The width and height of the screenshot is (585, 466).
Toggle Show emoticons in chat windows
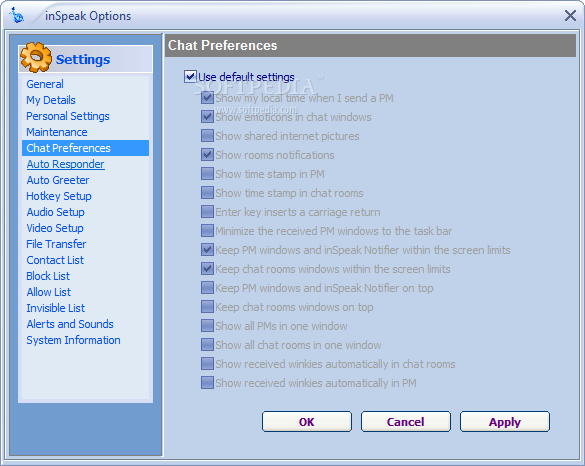click(207, 117)
